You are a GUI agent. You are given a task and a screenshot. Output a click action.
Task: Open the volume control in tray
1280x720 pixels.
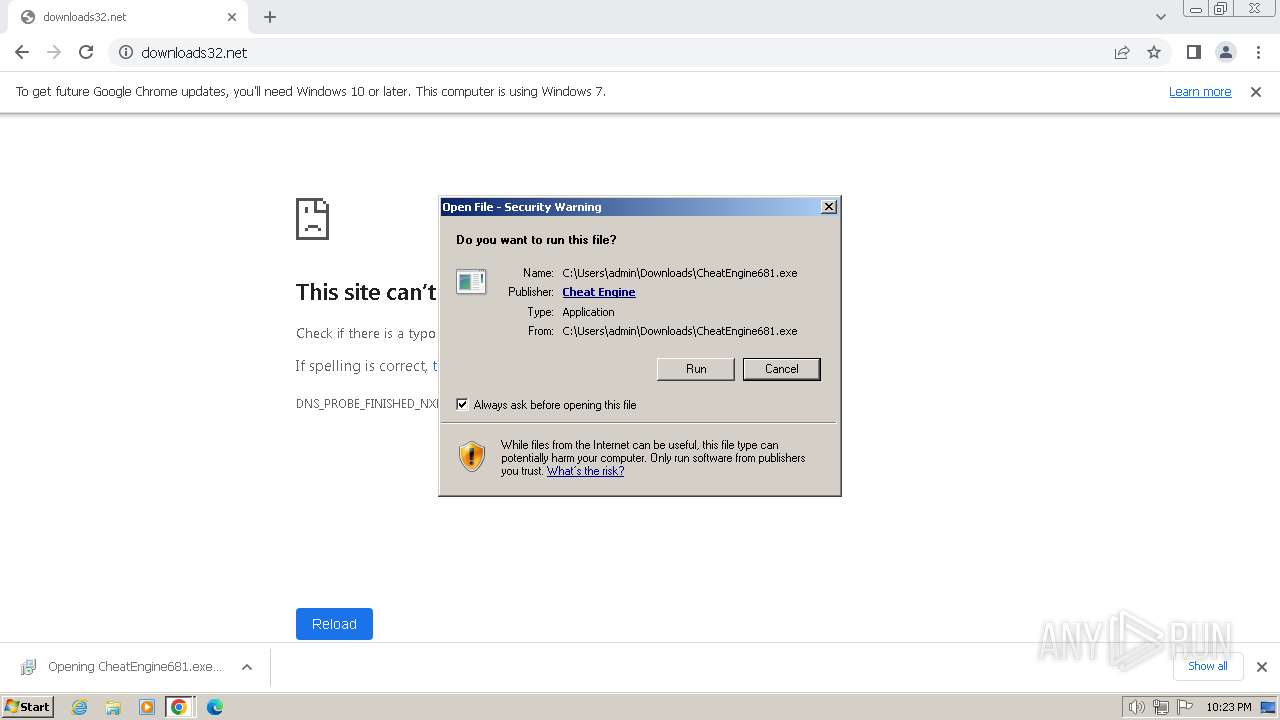[1136, 707]
